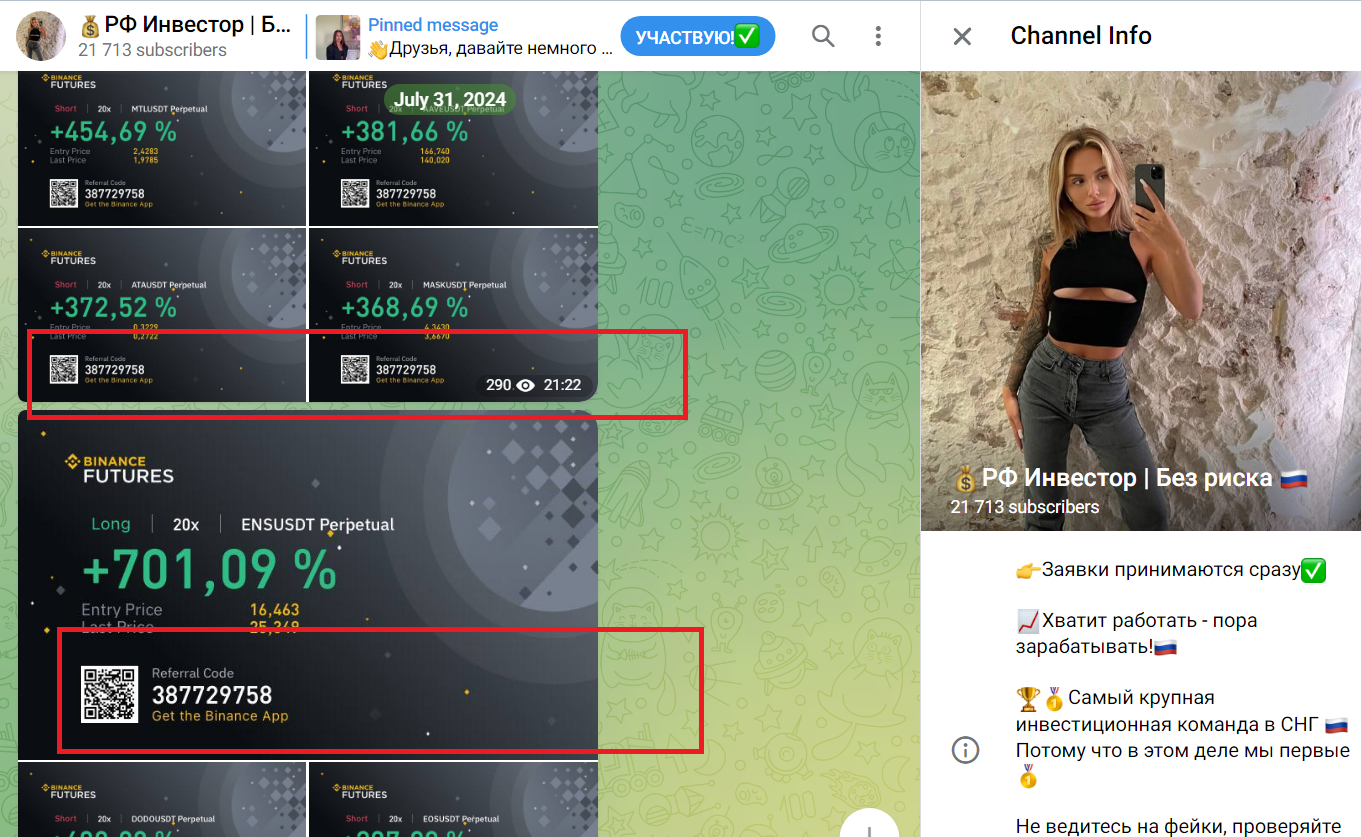Open the large channel profile photo
The height and width of the screenshot is (837, 1361).
pos(1141,300)
